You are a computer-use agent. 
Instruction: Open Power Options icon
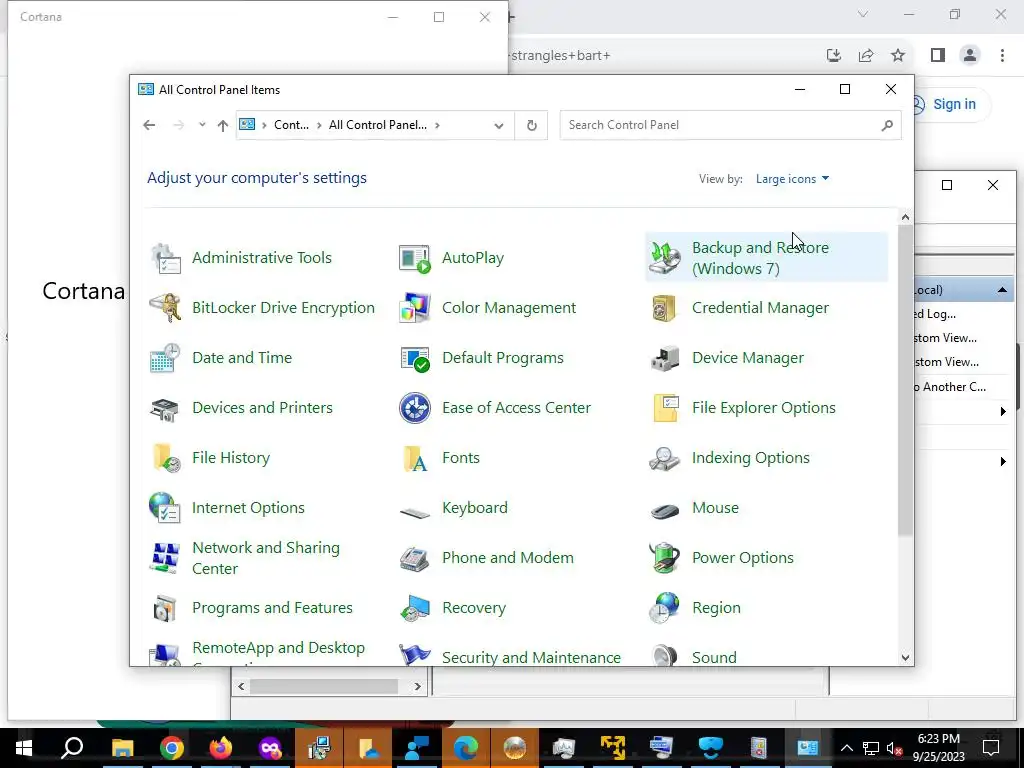(x=665, y=558)
